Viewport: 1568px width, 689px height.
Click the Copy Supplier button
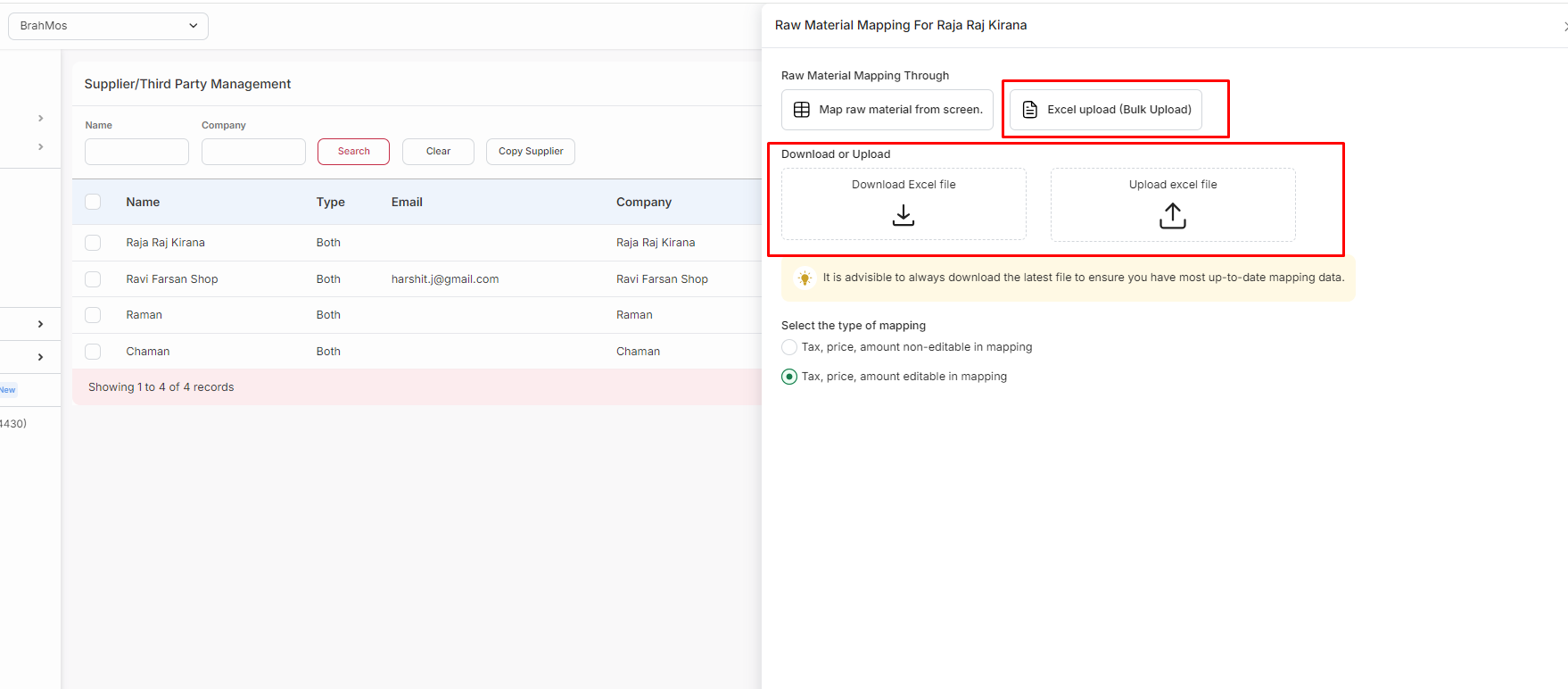pos(531,152)
